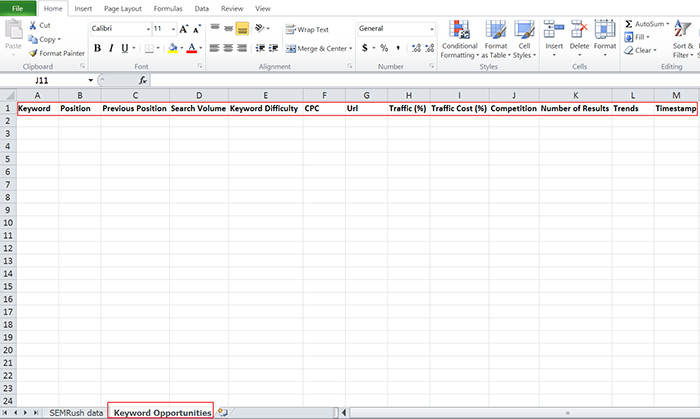The width and height of the screenshot is (700, 419).
Task: Expand the Name Box dropdown arrow
Action: (x=91, y=80)
